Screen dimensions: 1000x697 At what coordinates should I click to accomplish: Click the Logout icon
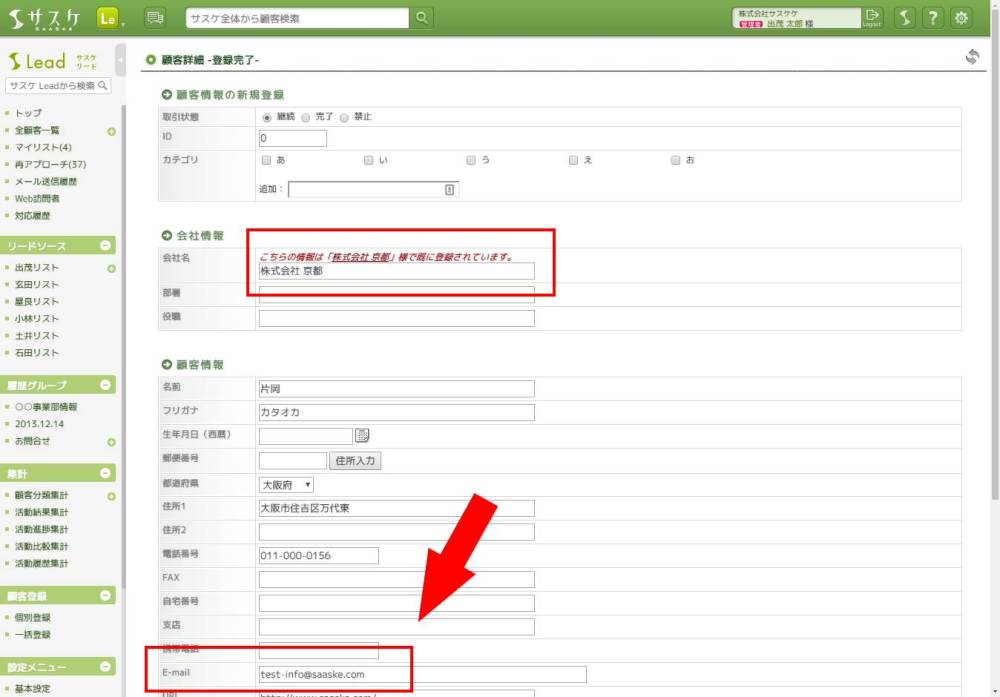[x=872, y=17]
